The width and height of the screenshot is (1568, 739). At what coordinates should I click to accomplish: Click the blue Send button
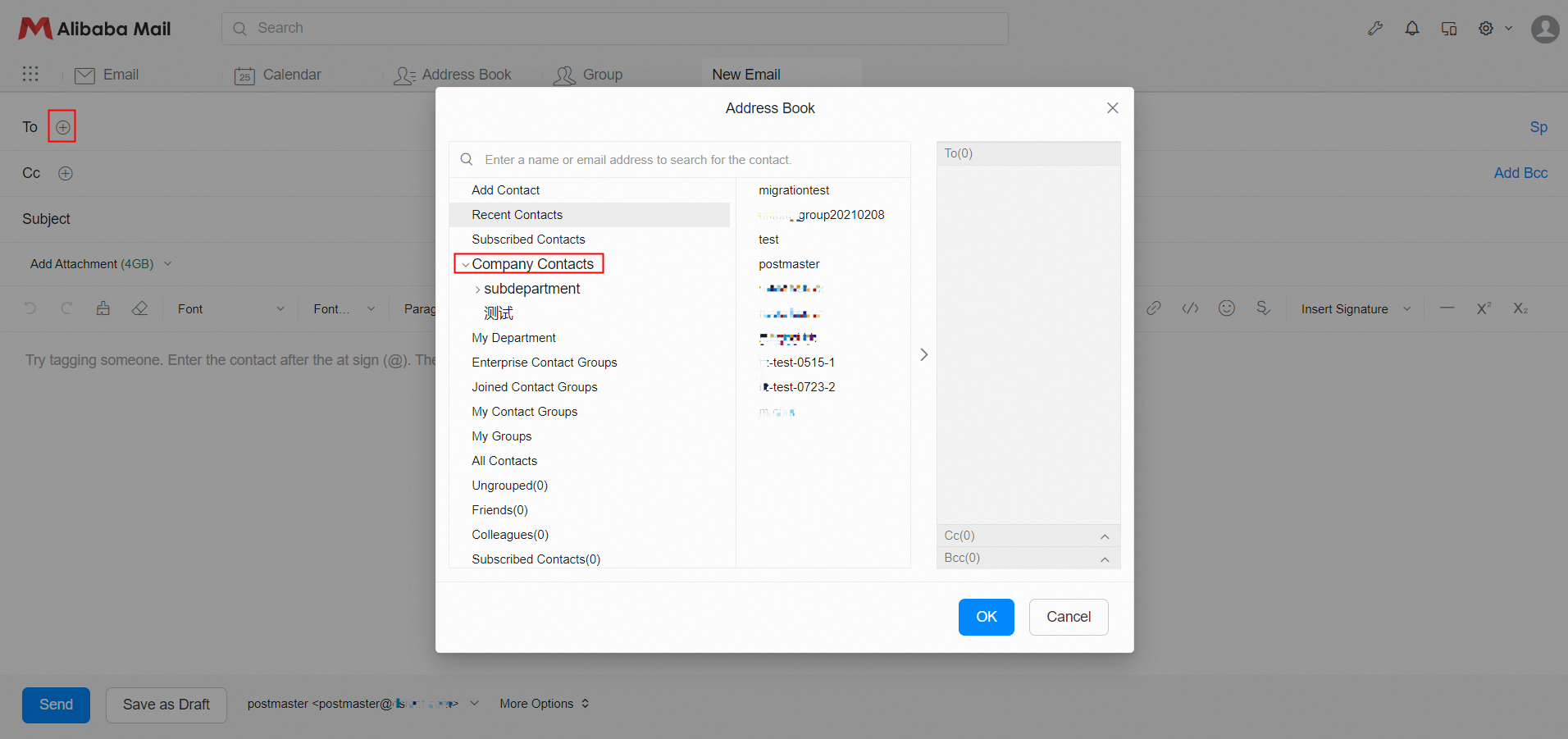click(56, 705)
